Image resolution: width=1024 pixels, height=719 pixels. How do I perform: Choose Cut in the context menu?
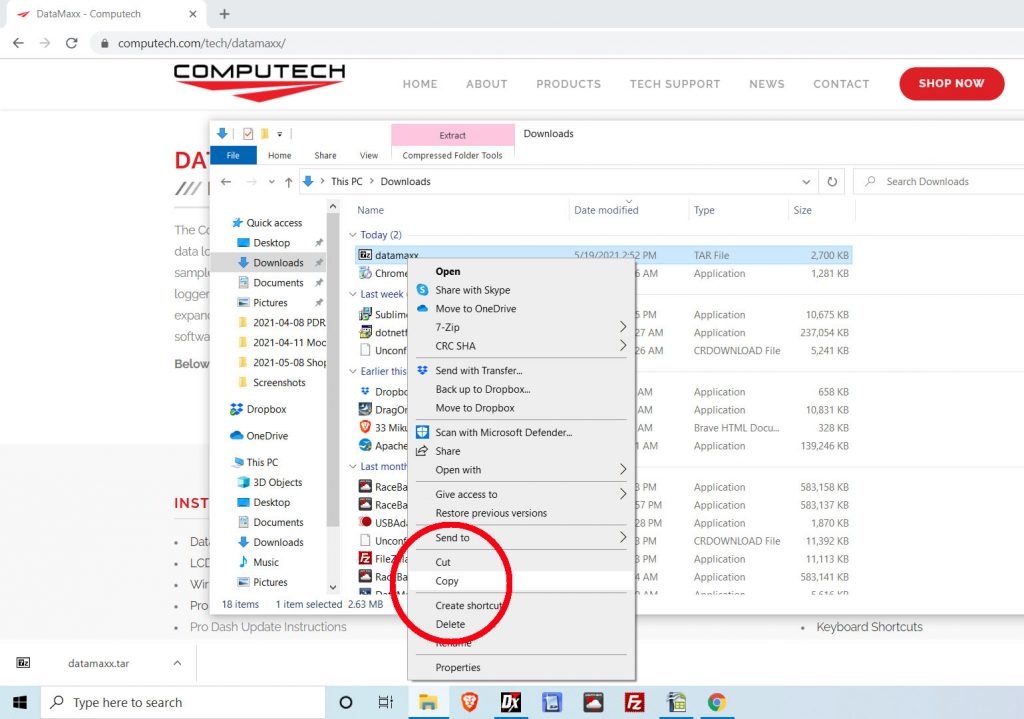click(x=521, y=562)
